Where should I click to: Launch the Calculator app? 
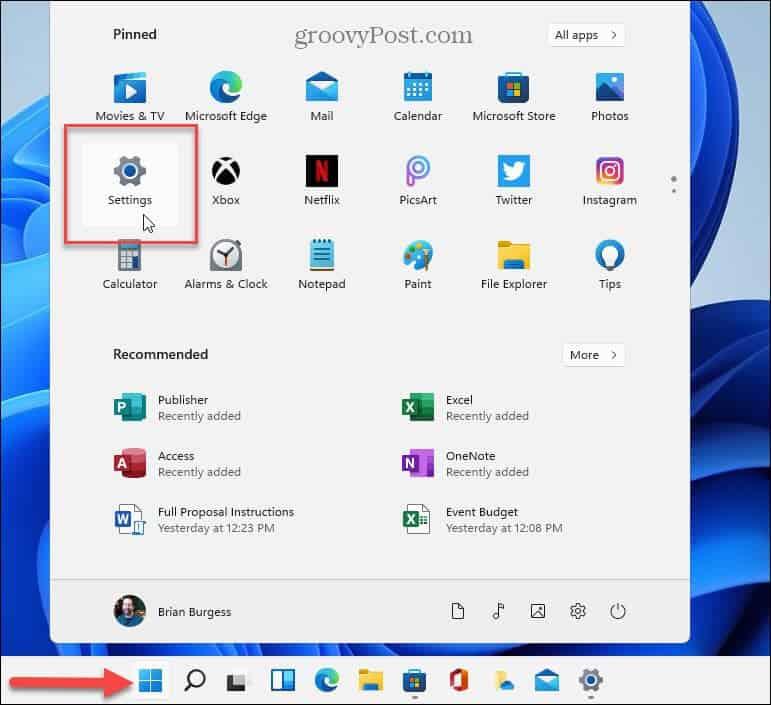[x=130, y=266]
